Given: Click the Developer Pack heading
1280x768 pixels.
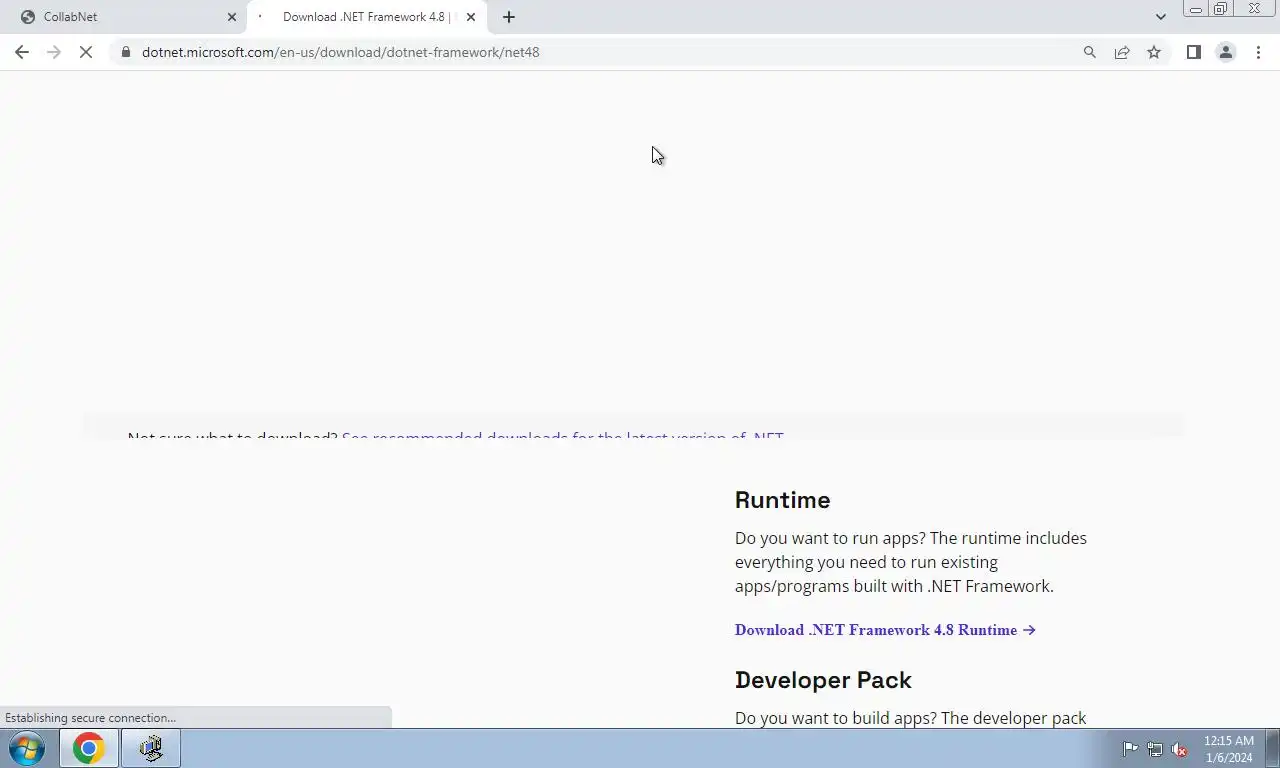Looking at the screenshot, I should click(823, 680).
